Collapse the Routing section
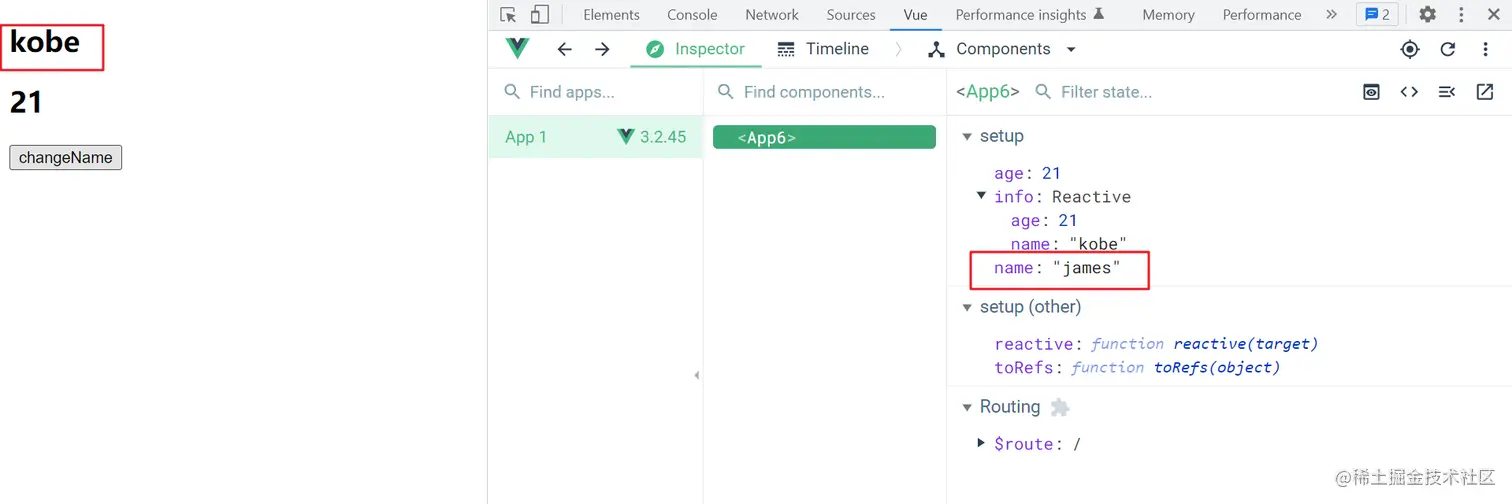 tap(967, 407)
